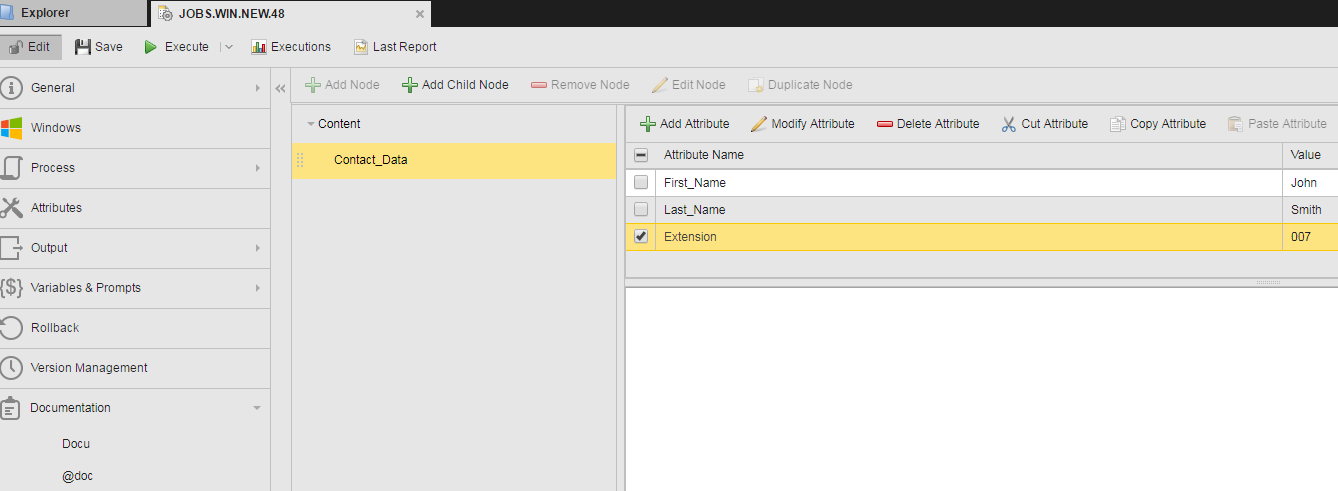Viewport: 1338px width, 491px height.
Task: Open the Attributes section
Action: (x=135, y=208)
